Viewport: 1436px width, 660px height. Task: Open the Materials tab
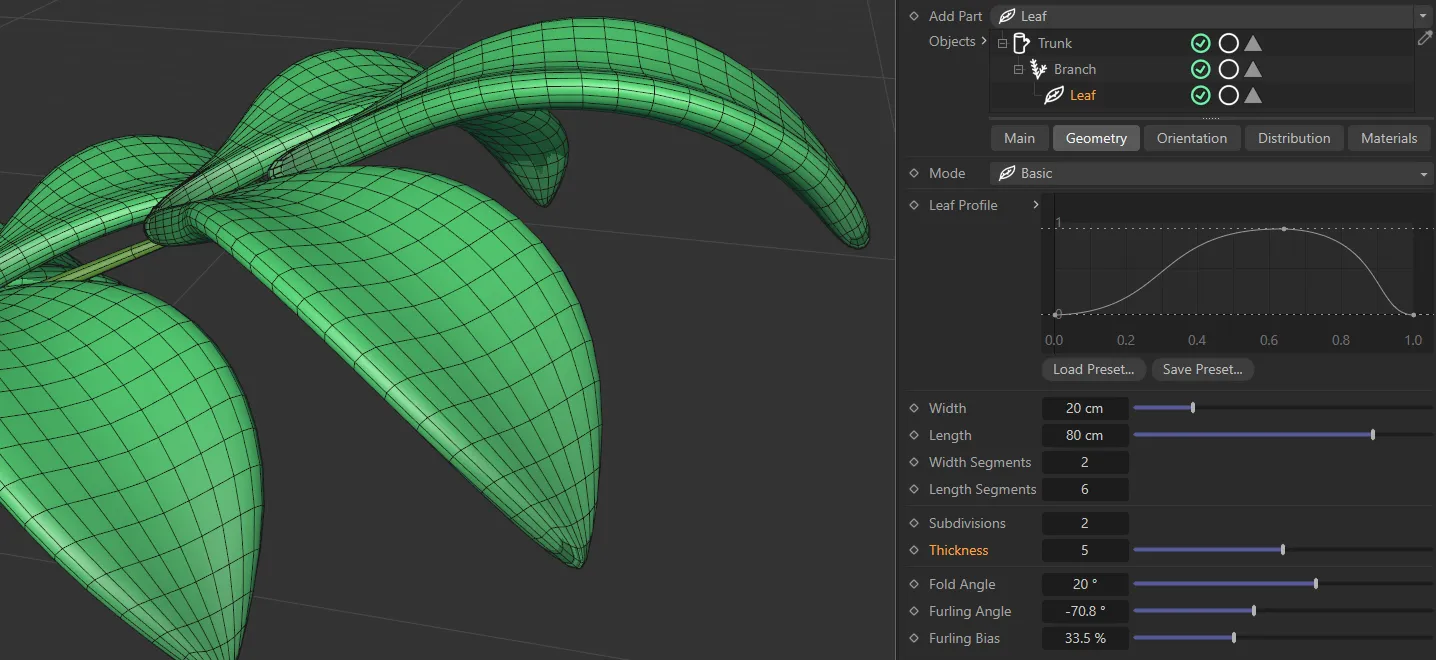click(x=1389, y=138)
